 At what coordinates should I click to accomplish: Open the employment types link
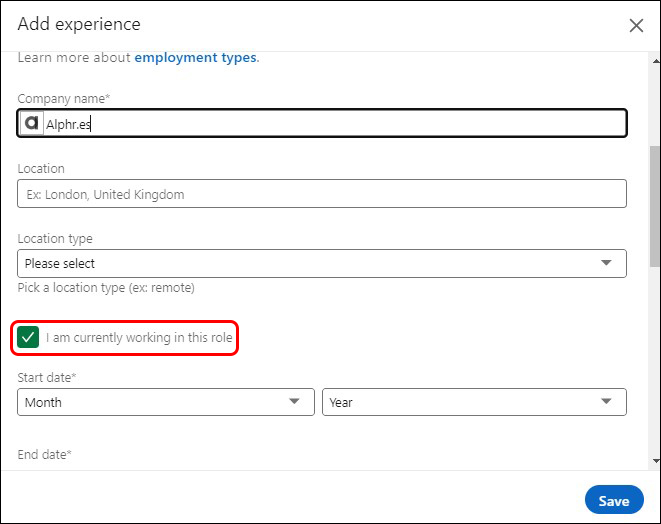[x=195, y=58]
